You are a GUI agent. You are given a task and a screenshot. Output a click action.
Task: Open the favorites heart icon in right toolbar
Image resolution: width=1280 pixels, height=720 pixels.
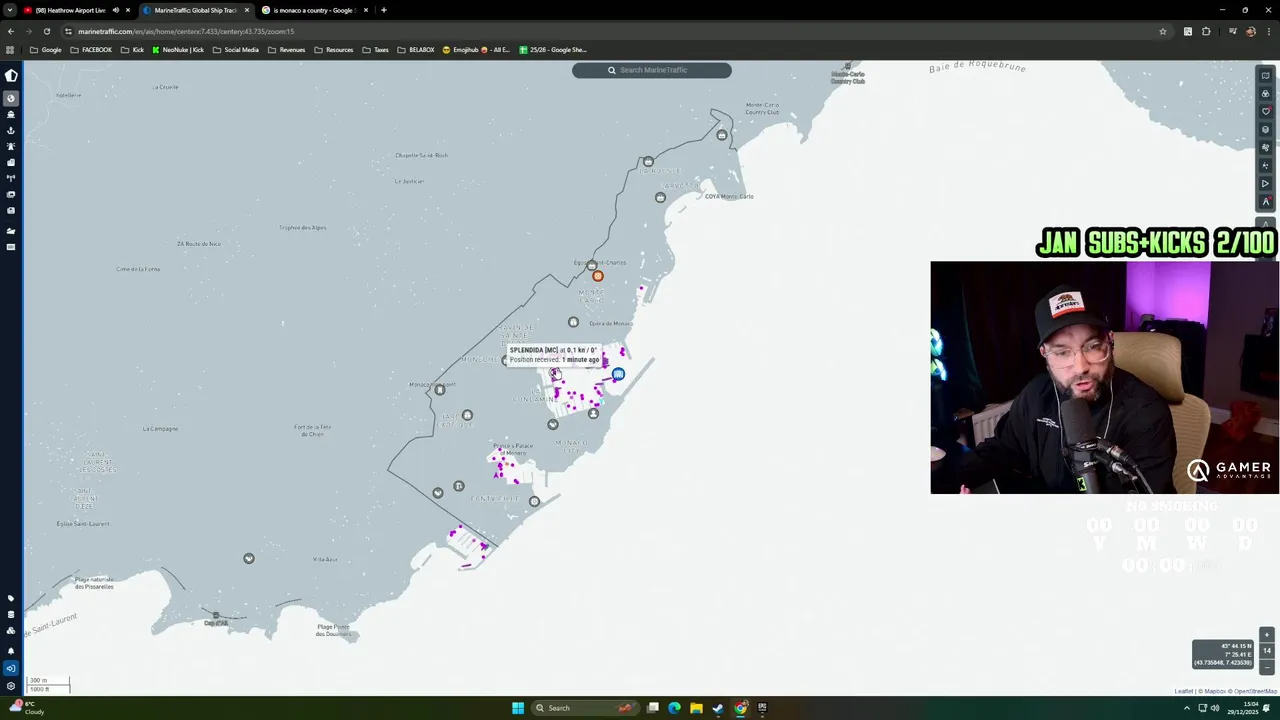tap(1265, 112)
